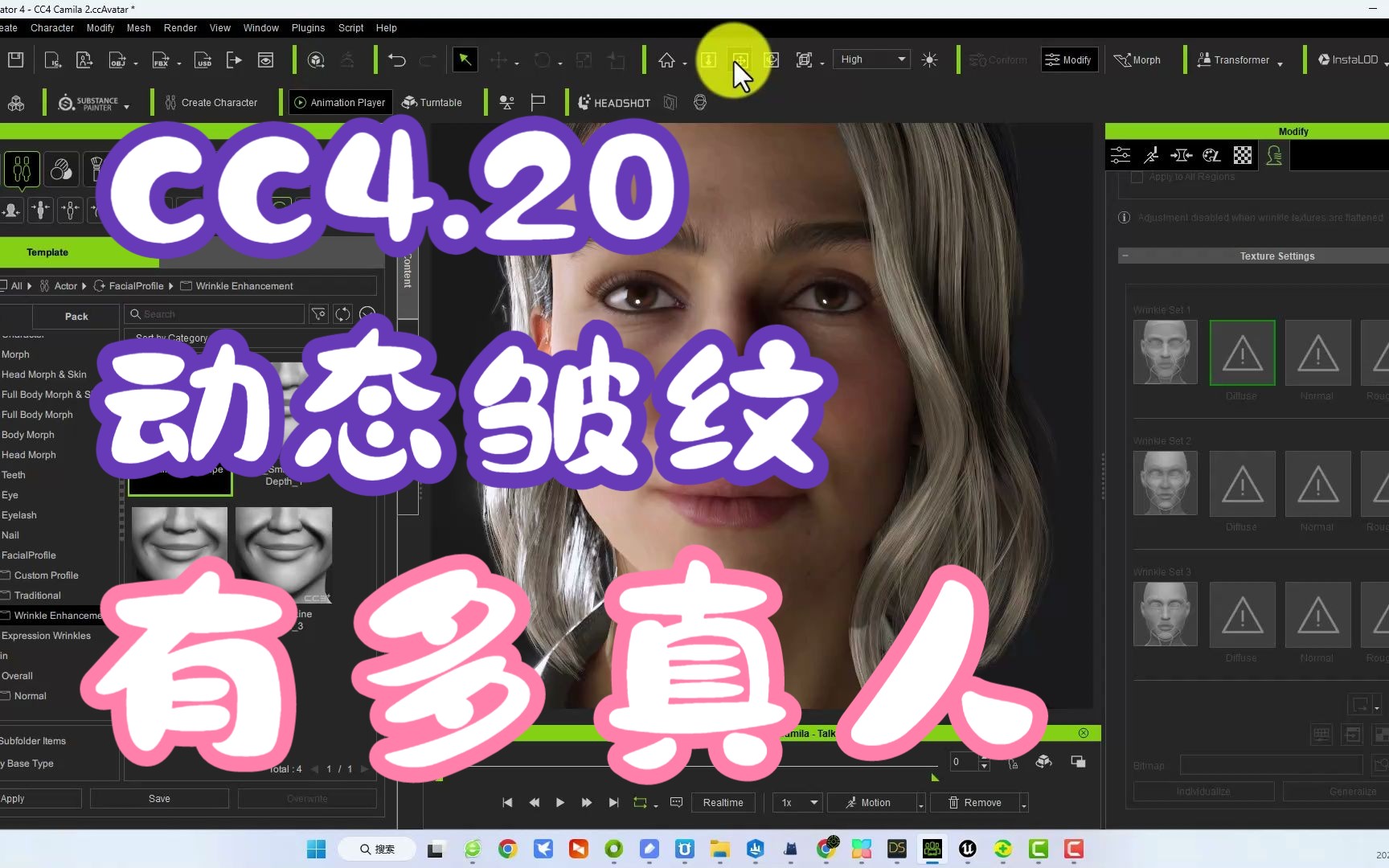Click the Pack tab button

(76, 317)
